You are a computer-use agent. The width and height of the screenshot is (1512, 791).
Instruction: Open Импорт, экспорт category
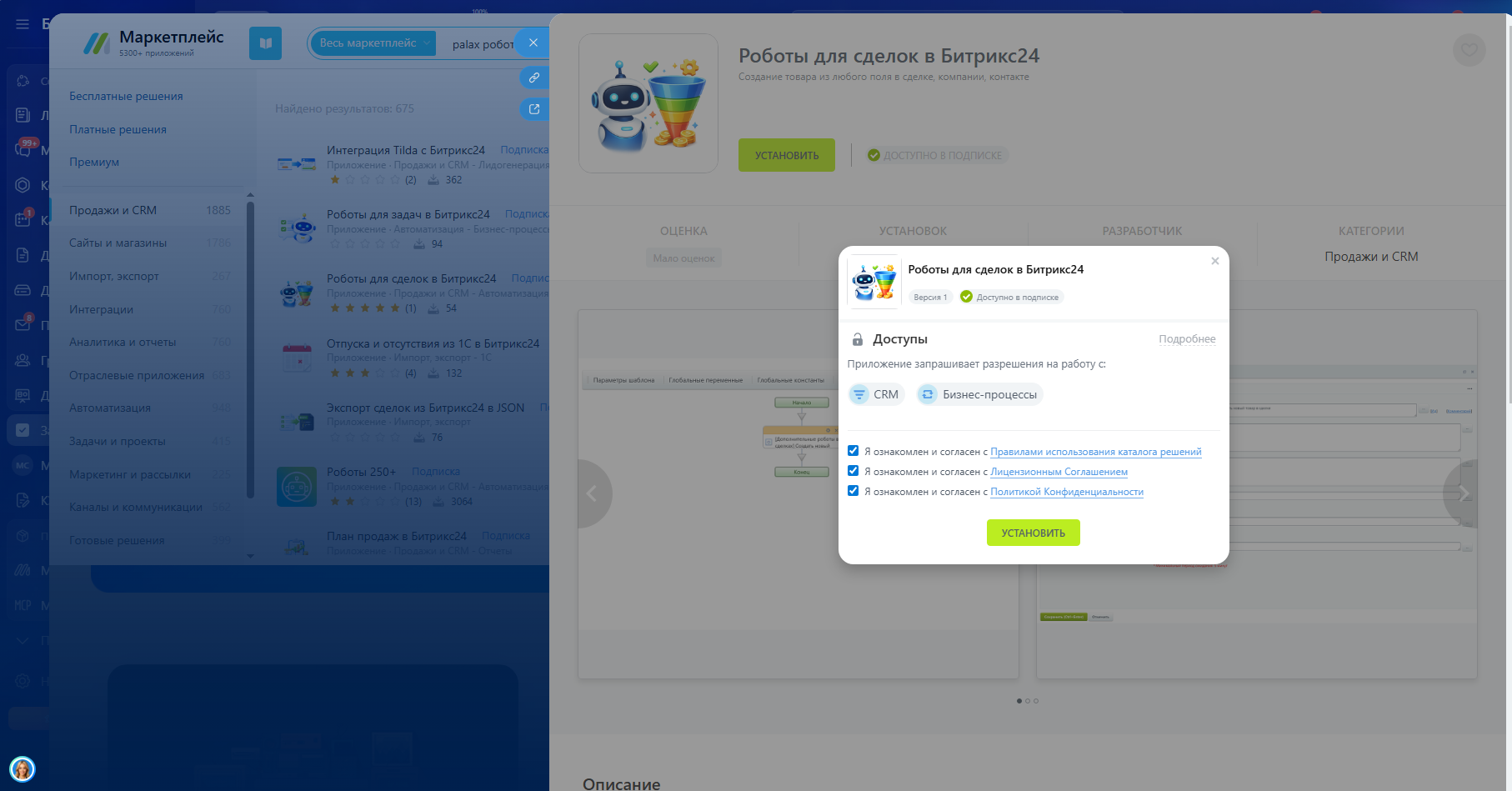click(150, 276)
